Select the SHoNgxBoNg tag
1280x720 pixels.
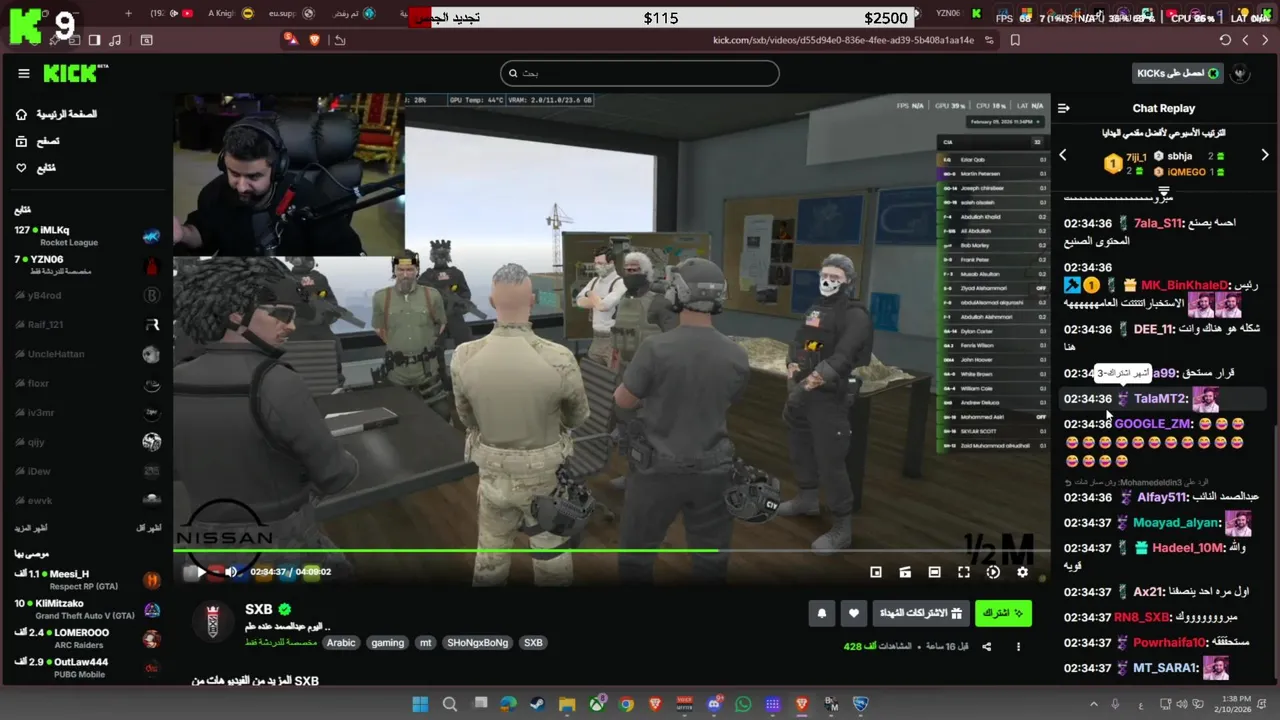pyautogui.click(x=478, y=643)
